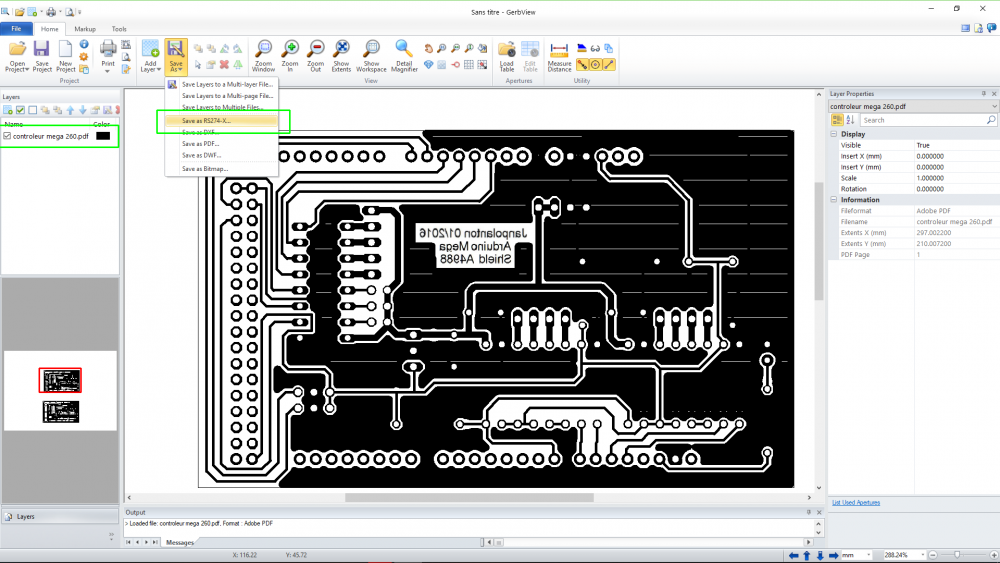Collapse the Information properties group
This screenshot has height=563, width=1000.
tap(834, 200)
